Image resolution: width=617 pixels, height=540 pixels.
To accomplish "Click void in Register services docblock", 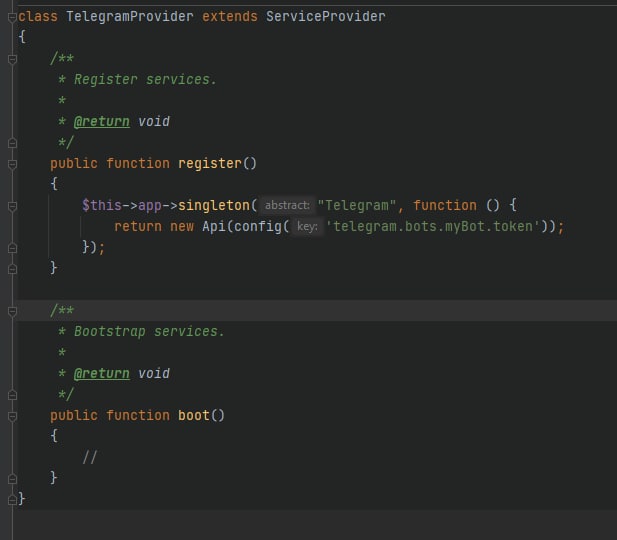I will (154, 121).
